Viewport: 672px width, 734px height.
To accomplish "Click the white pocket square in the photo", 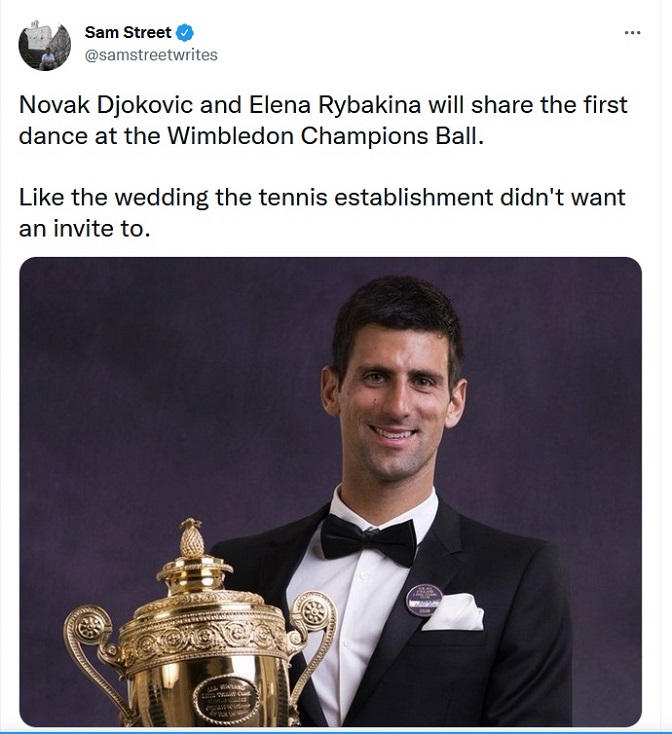I will point(452,610).
